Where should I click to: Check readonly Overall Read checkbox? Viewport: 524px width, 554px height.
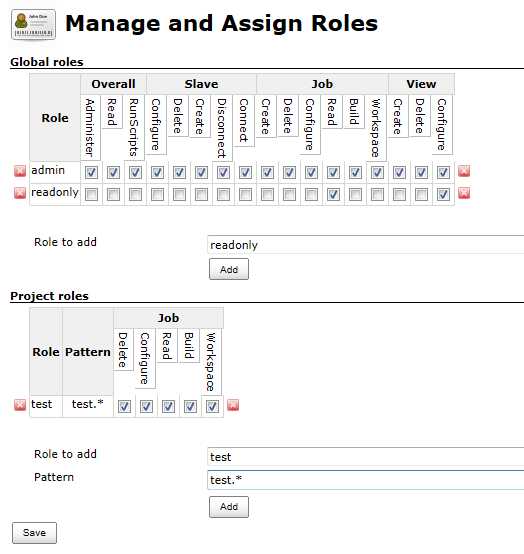(113, 194)
